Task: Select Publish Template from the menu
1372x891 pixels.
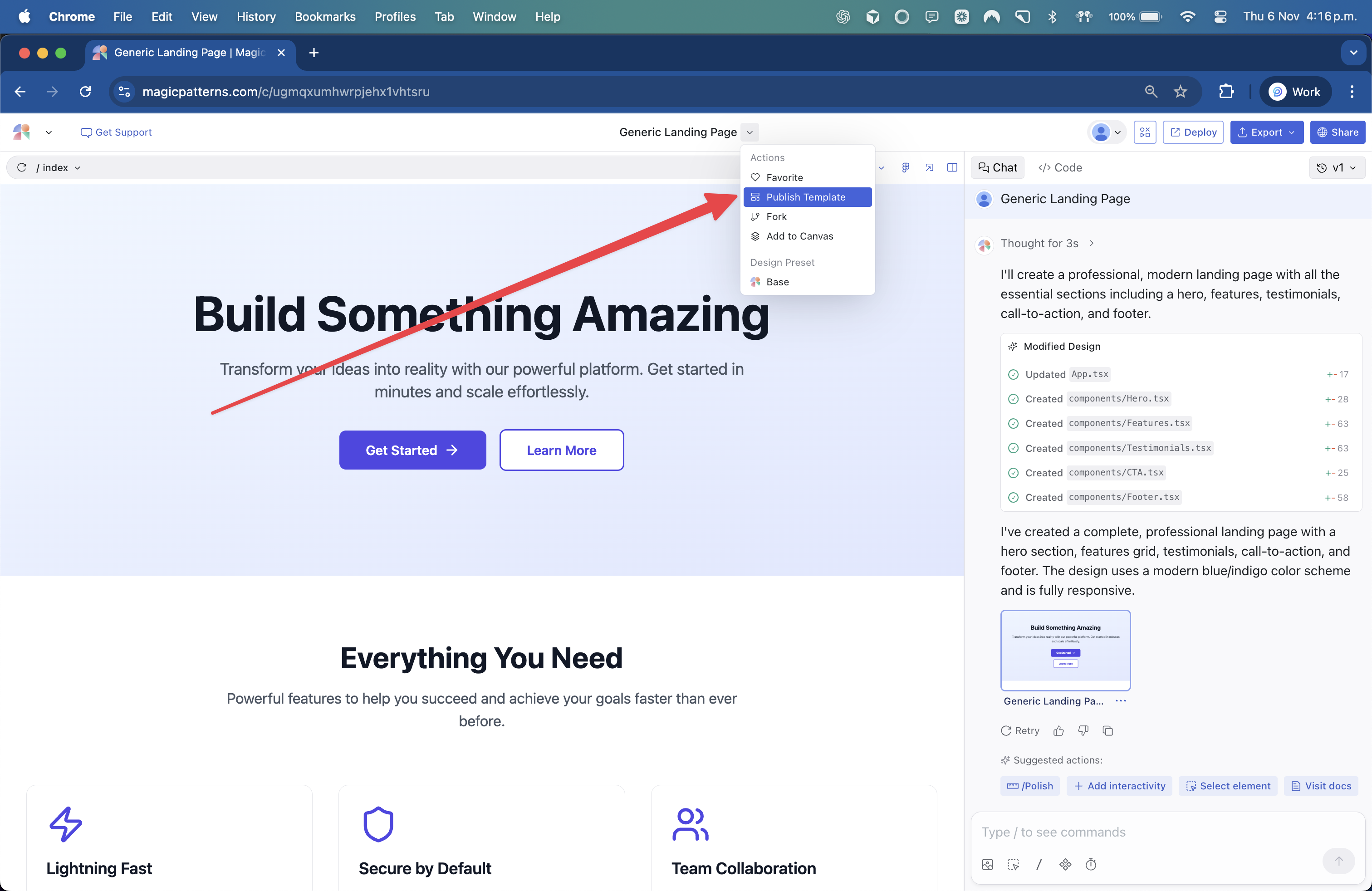Action: coord(806,197)
